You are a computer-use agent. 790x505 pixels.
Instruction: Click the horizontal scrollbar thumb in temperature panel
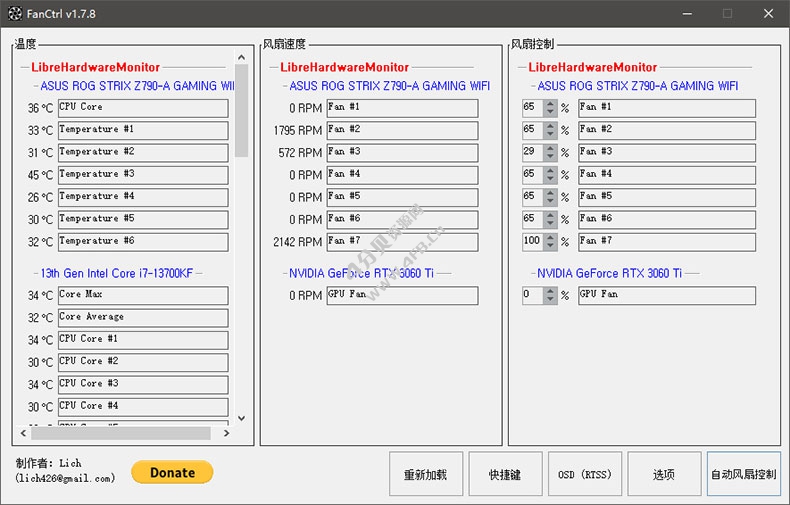(x=121, y=433)
